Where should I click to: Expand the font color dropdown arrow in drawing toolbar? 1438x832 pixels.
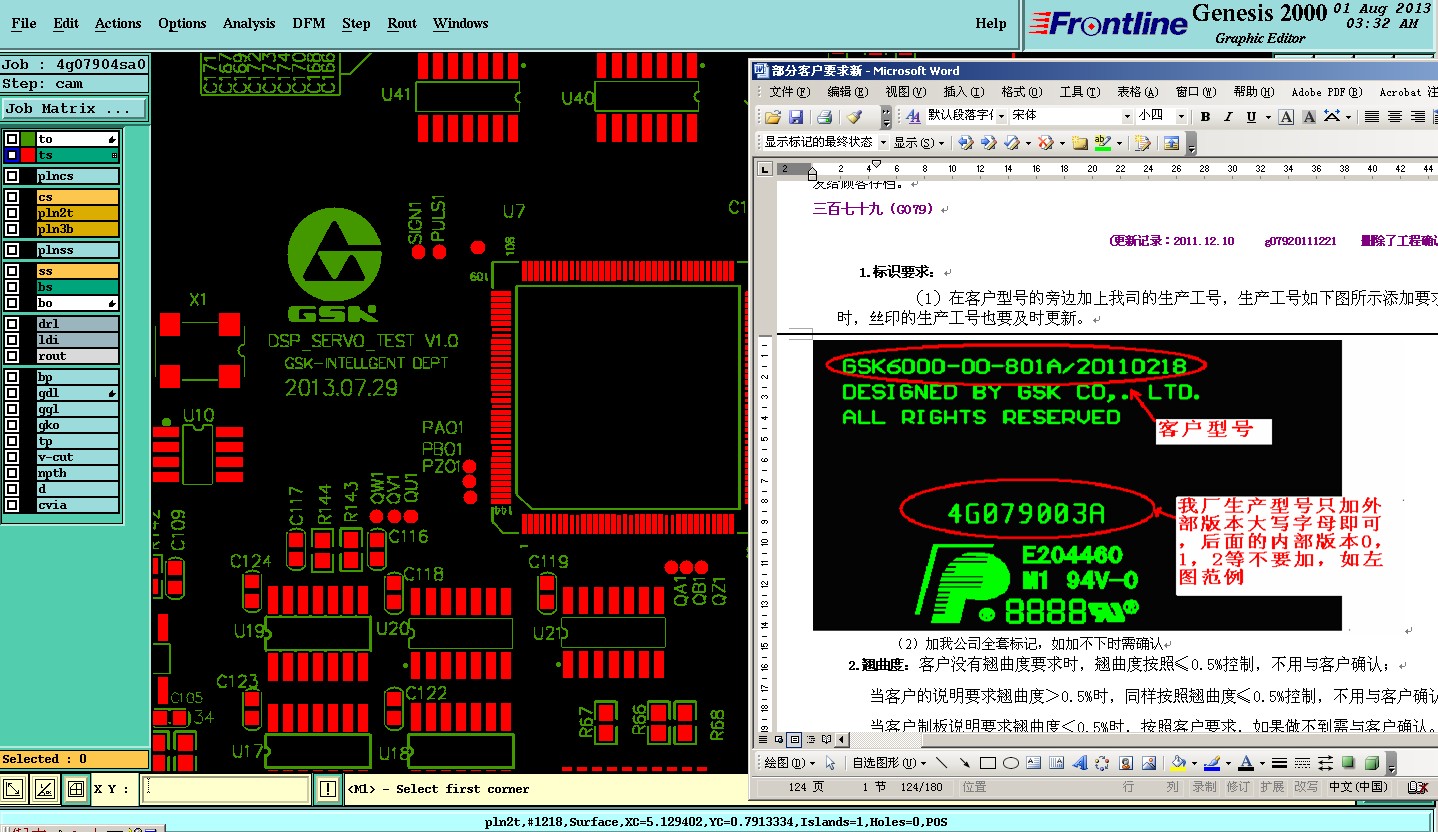pos(1260,763)
